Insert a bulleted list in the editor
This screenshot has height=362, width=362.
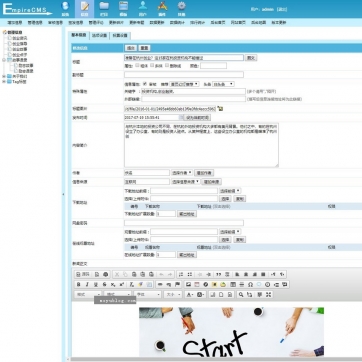tap(190, 274)
